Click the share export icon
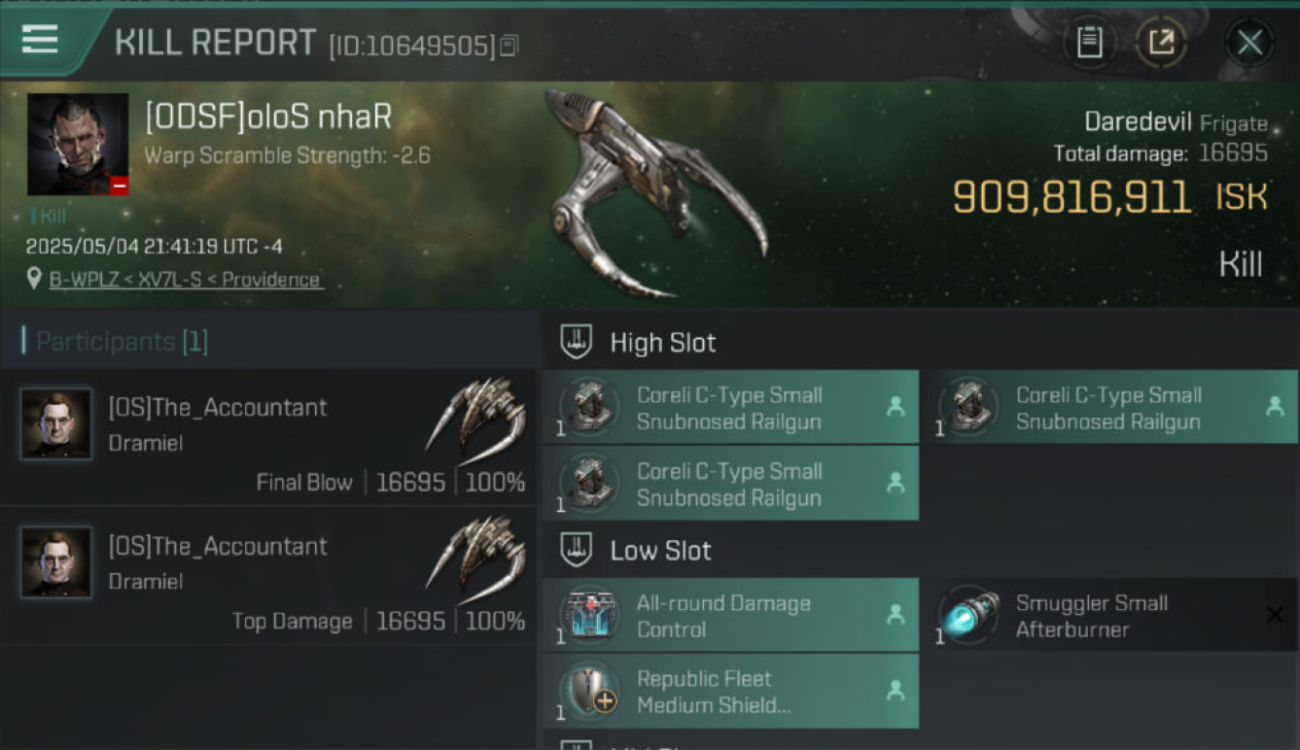The height and width of the screenshot is (750, 1300). pos(1161,42)
